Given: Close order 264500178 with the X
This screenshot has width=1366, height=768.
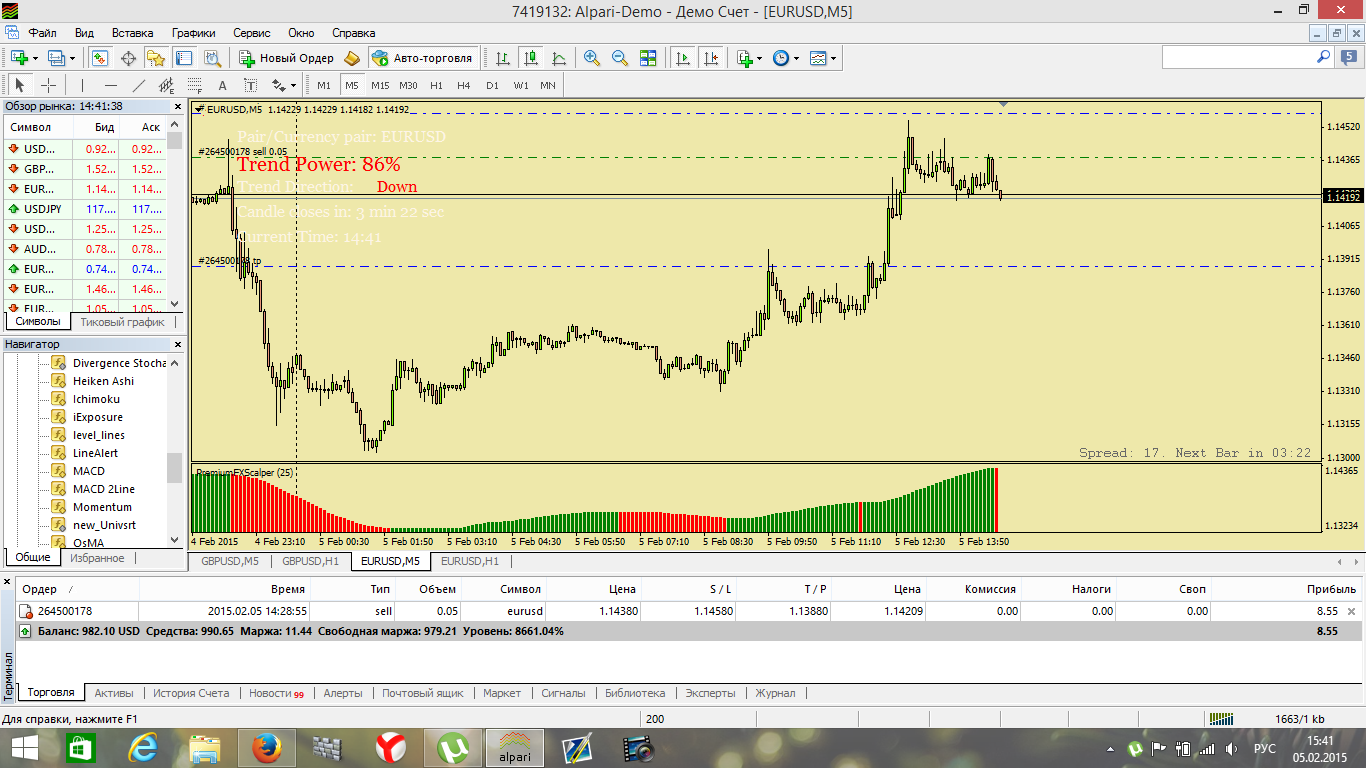Looking at the screenshot, I should 1352,611.
